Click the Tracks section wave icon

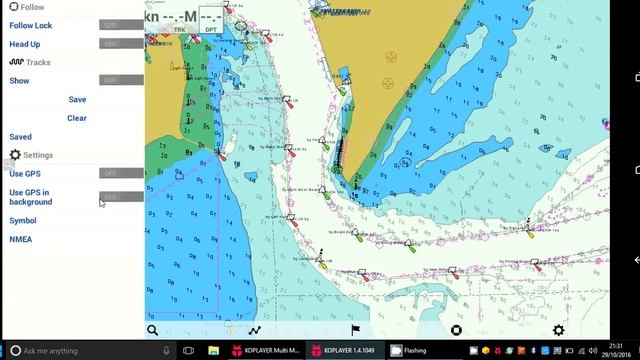point(16,62)
